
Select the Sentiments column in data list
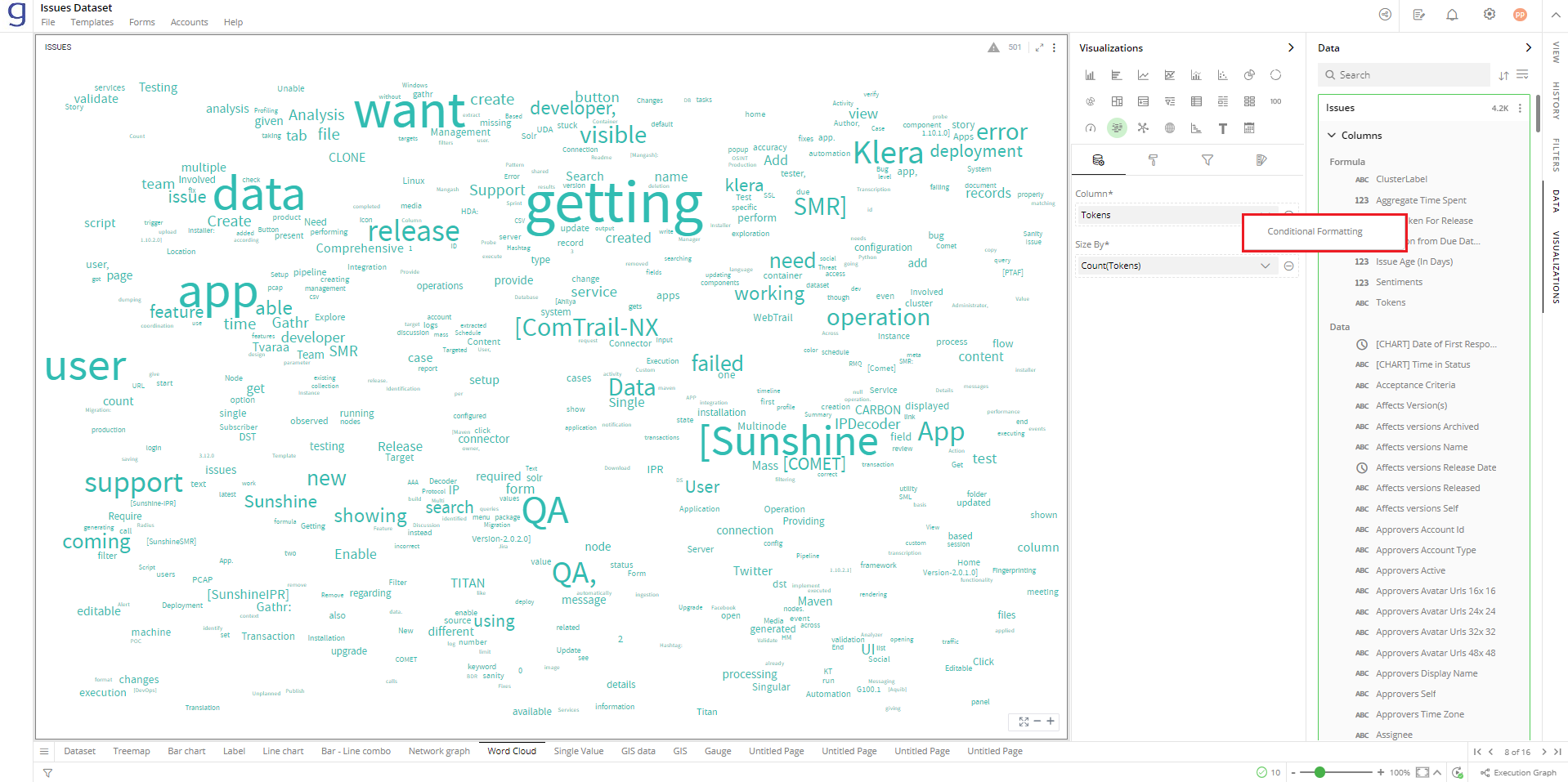[x=1399, y=282]
